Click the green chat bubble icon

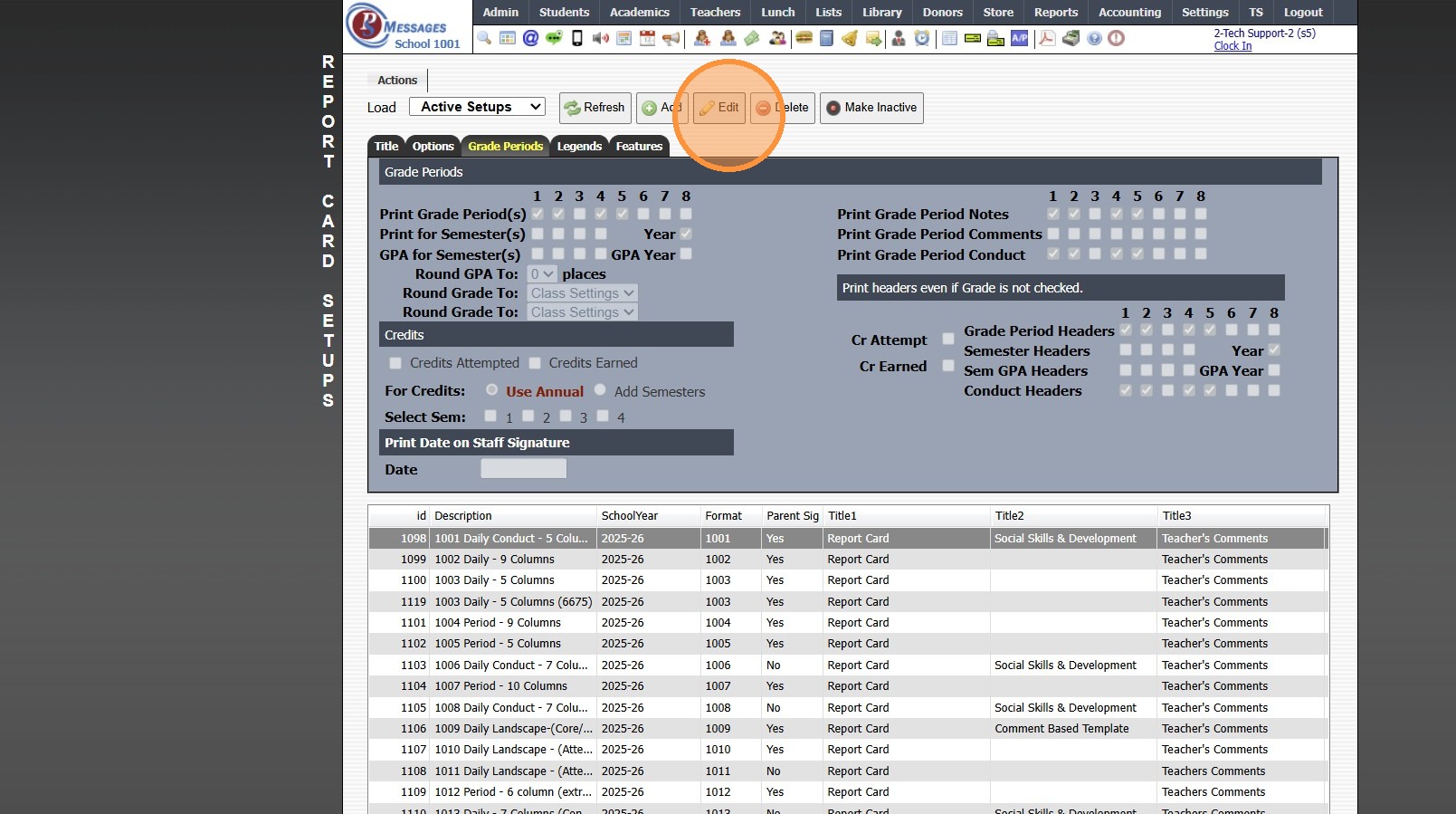tap(554, 38)
